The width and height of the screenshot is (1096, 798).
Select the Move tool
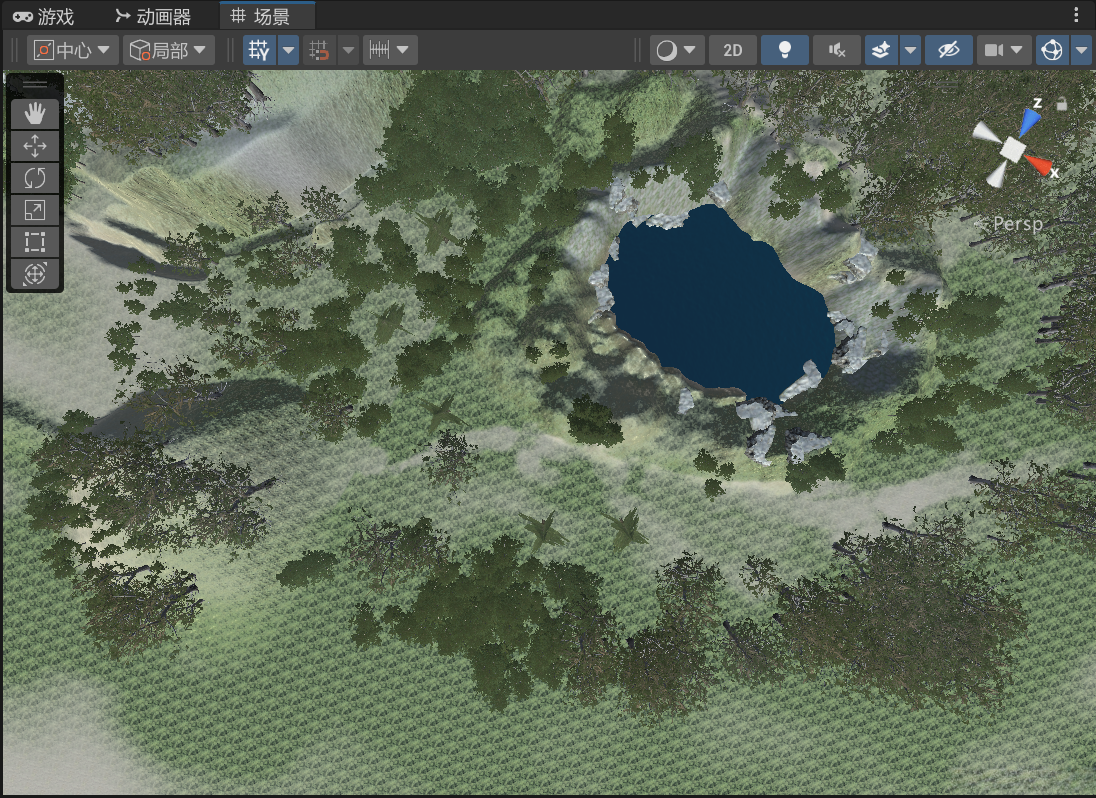[x=35, y=146]
